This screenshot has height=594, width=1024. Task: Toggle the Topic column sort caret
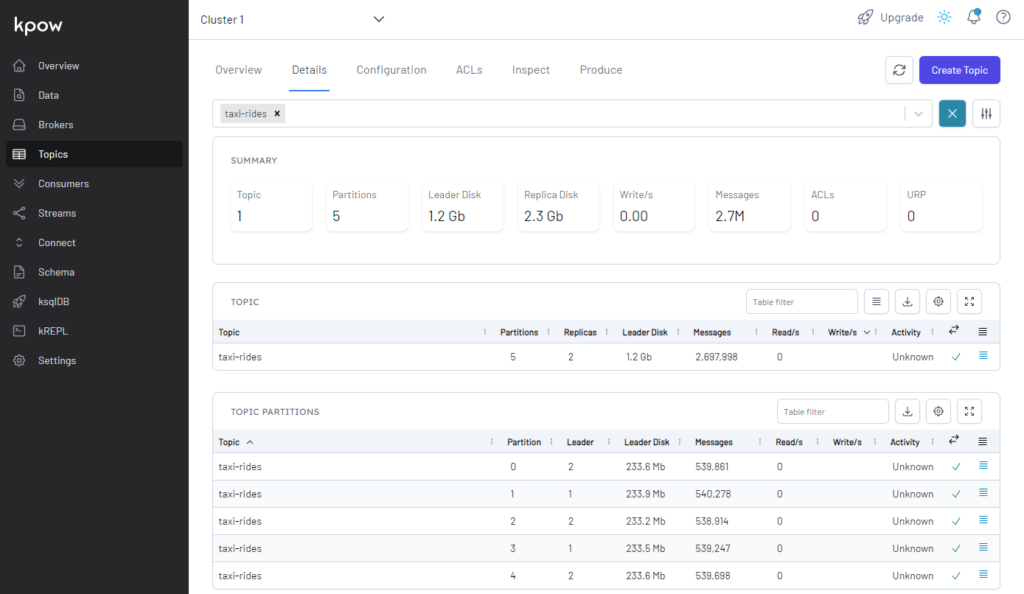tap(250, 442)
